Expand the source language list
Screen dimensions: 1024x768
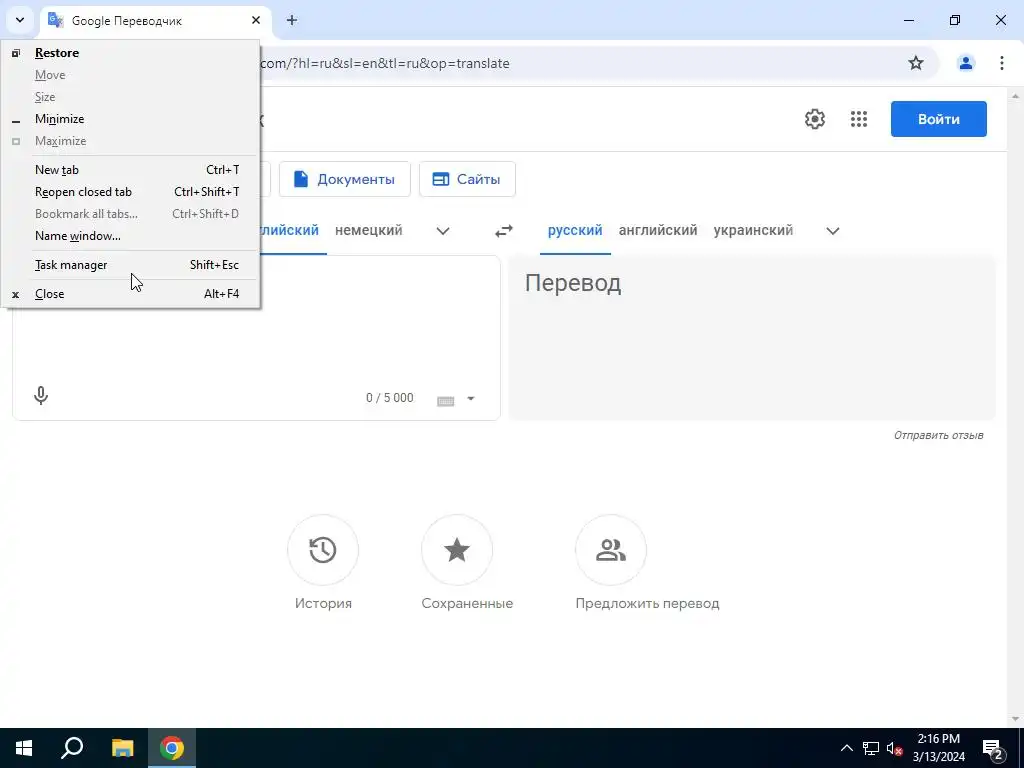point(443,231)
